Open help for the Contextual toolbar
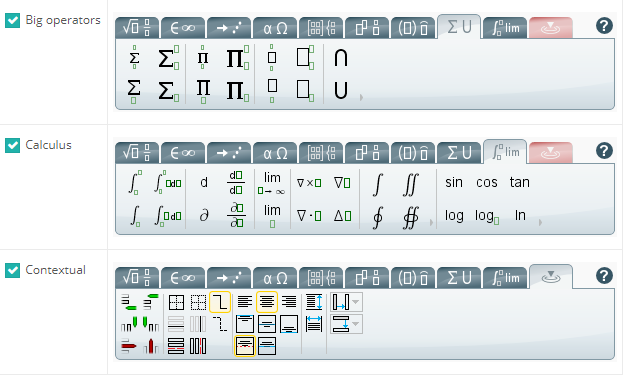Viewport: 623px width, 376px height. click(x=604, y=275)
